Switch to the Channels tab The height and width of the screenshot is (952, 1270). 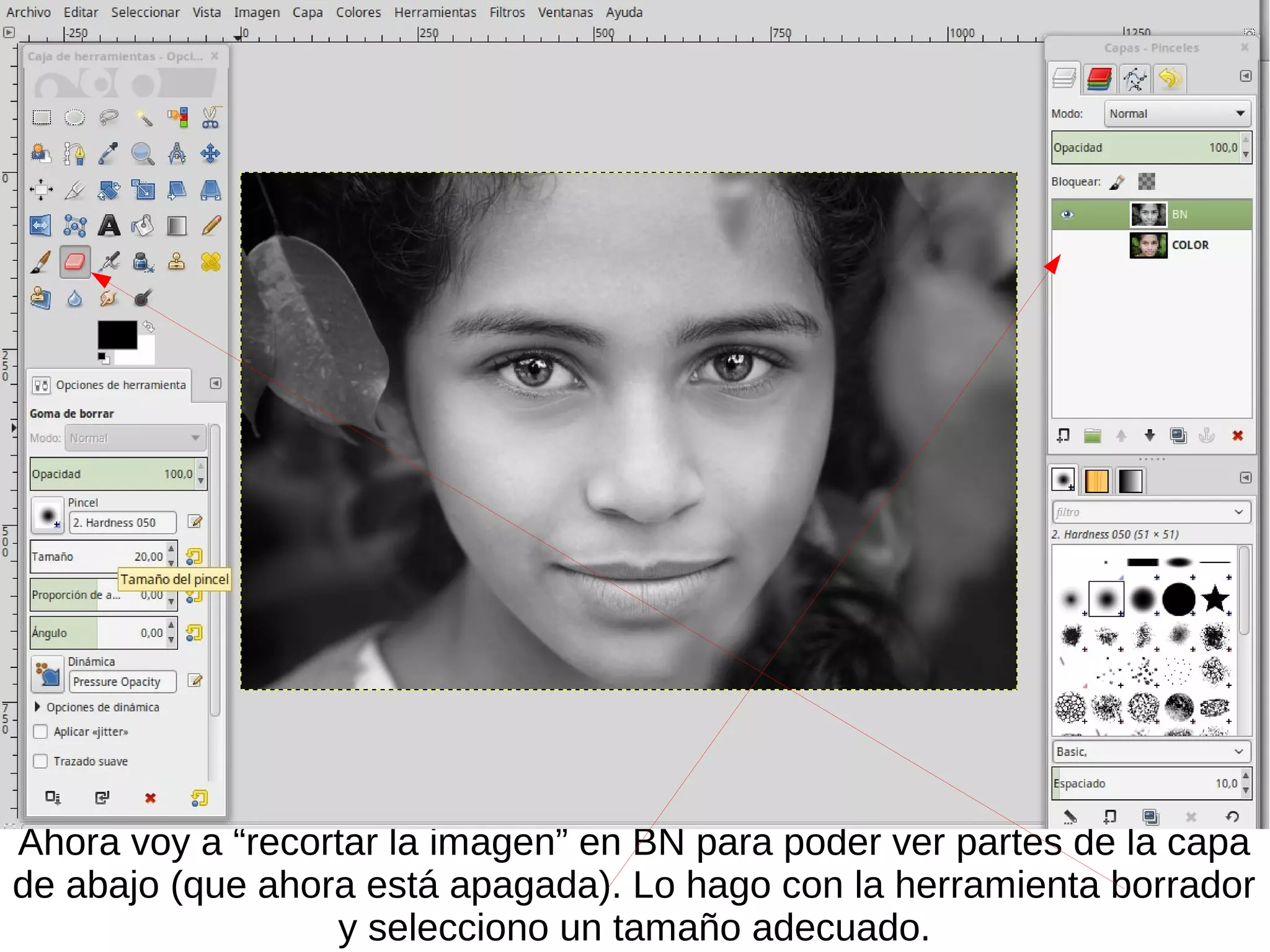[1099, 79]
